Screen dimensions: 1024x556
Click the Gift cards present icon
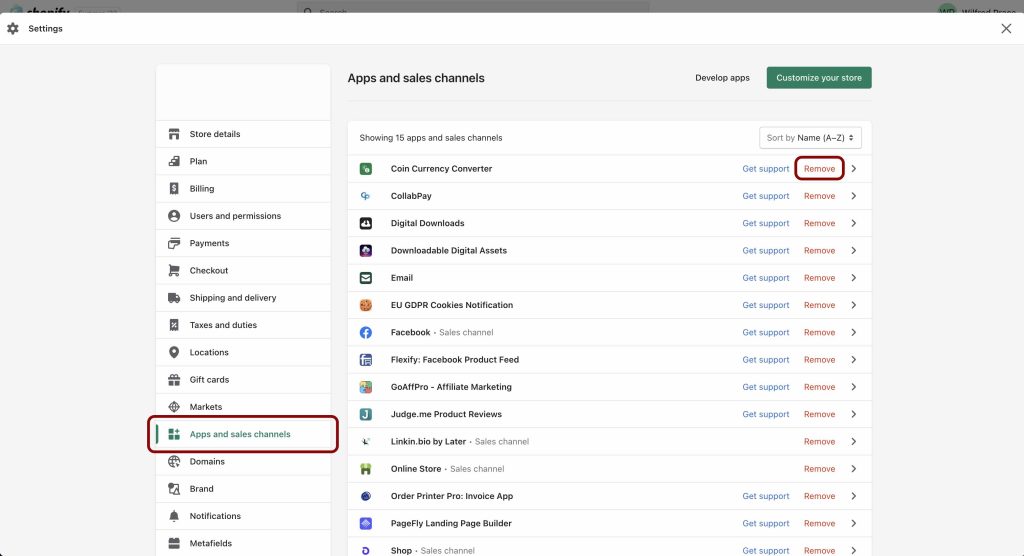click(x=174, y=380)
